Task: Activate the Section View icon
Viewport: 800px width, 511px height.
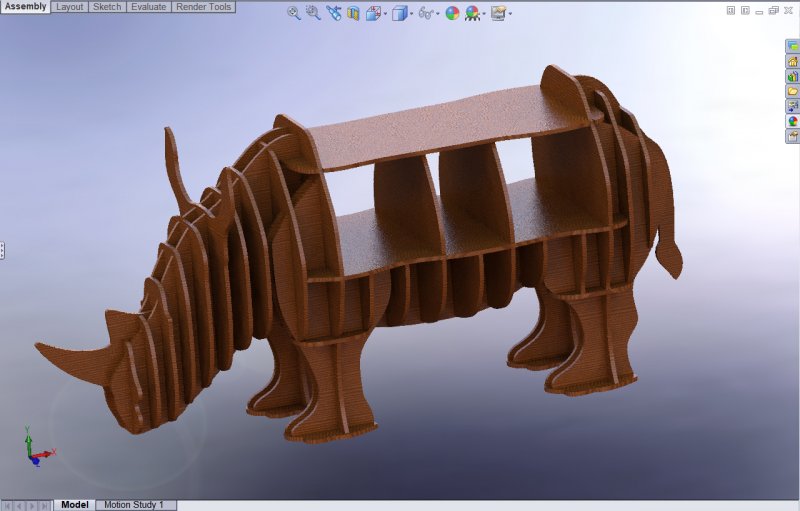Action: (x=352, y=13)
